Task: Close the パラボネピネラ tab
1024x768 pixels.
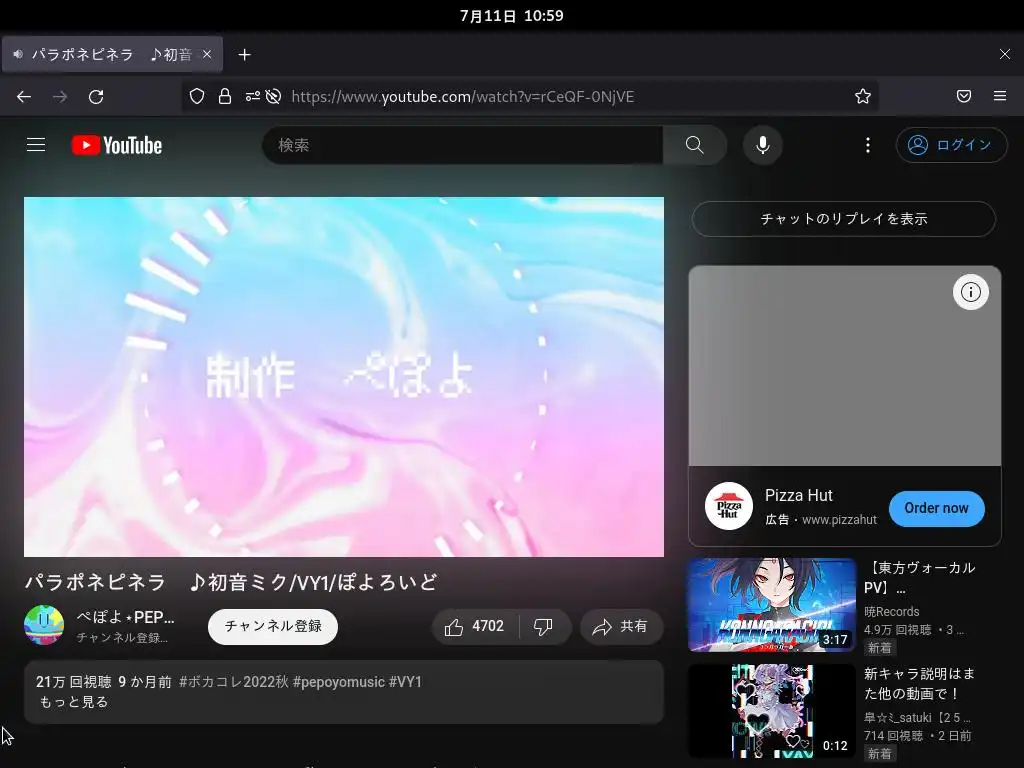Action: pos(207,55)
